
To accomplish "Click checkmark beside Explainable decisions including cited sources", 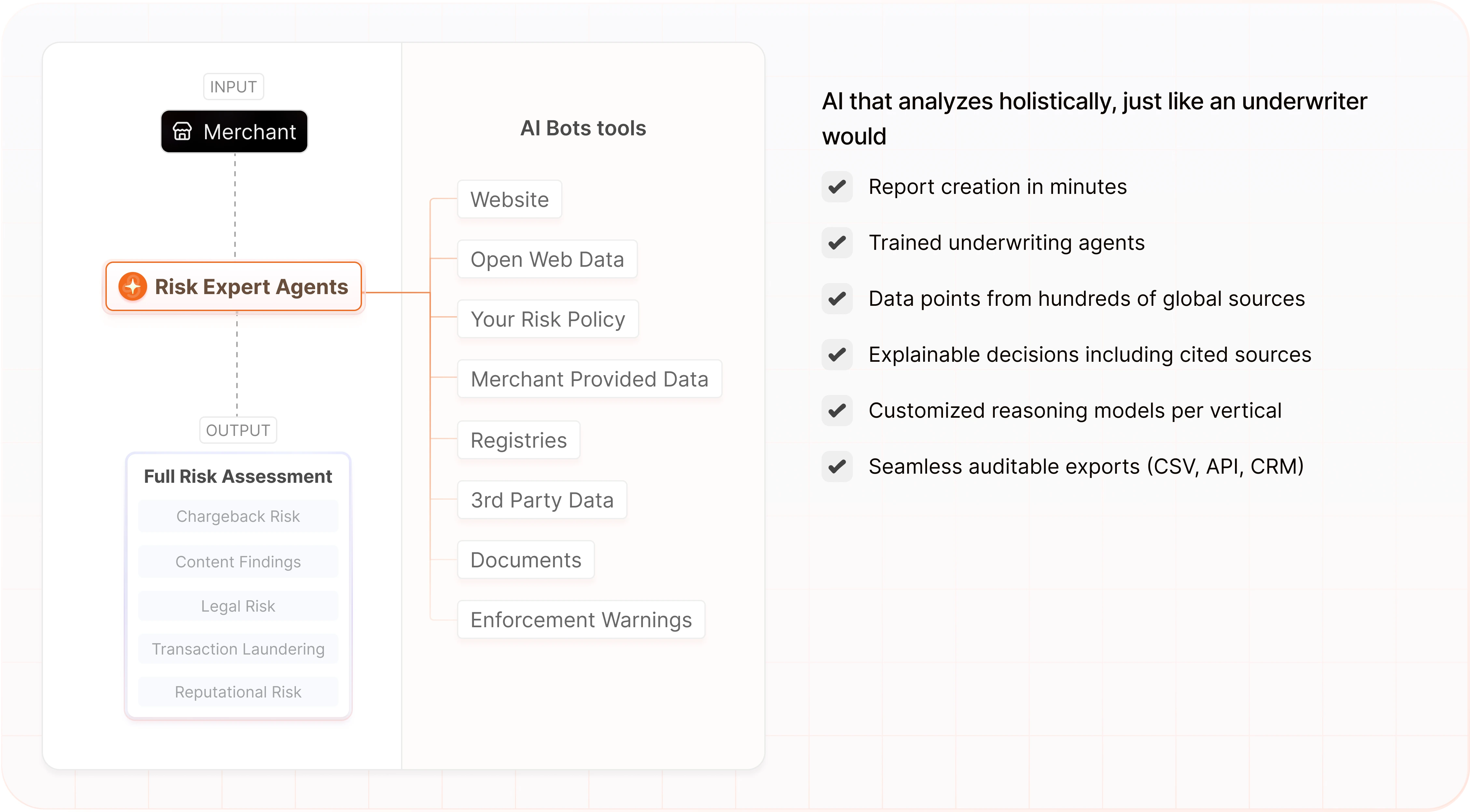I will click(x=837, y=354).
